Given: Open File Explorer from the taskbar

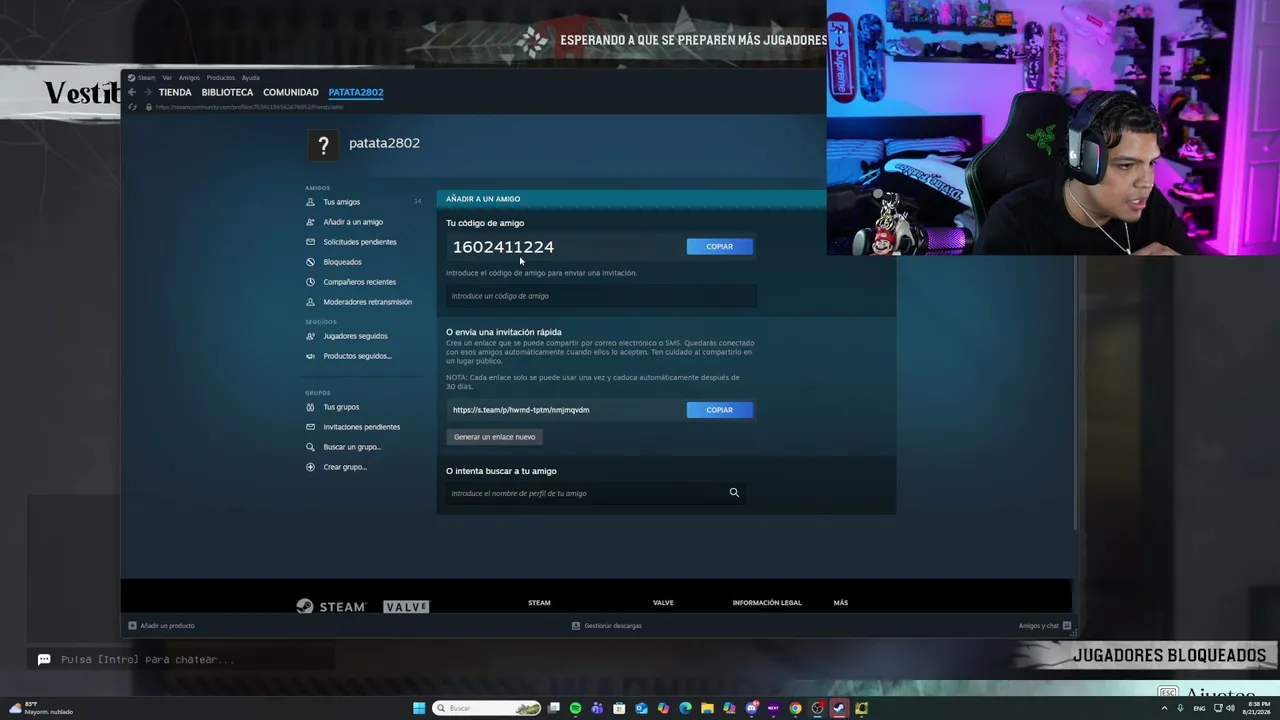Looking at the screenshot, I should [707, 708].
